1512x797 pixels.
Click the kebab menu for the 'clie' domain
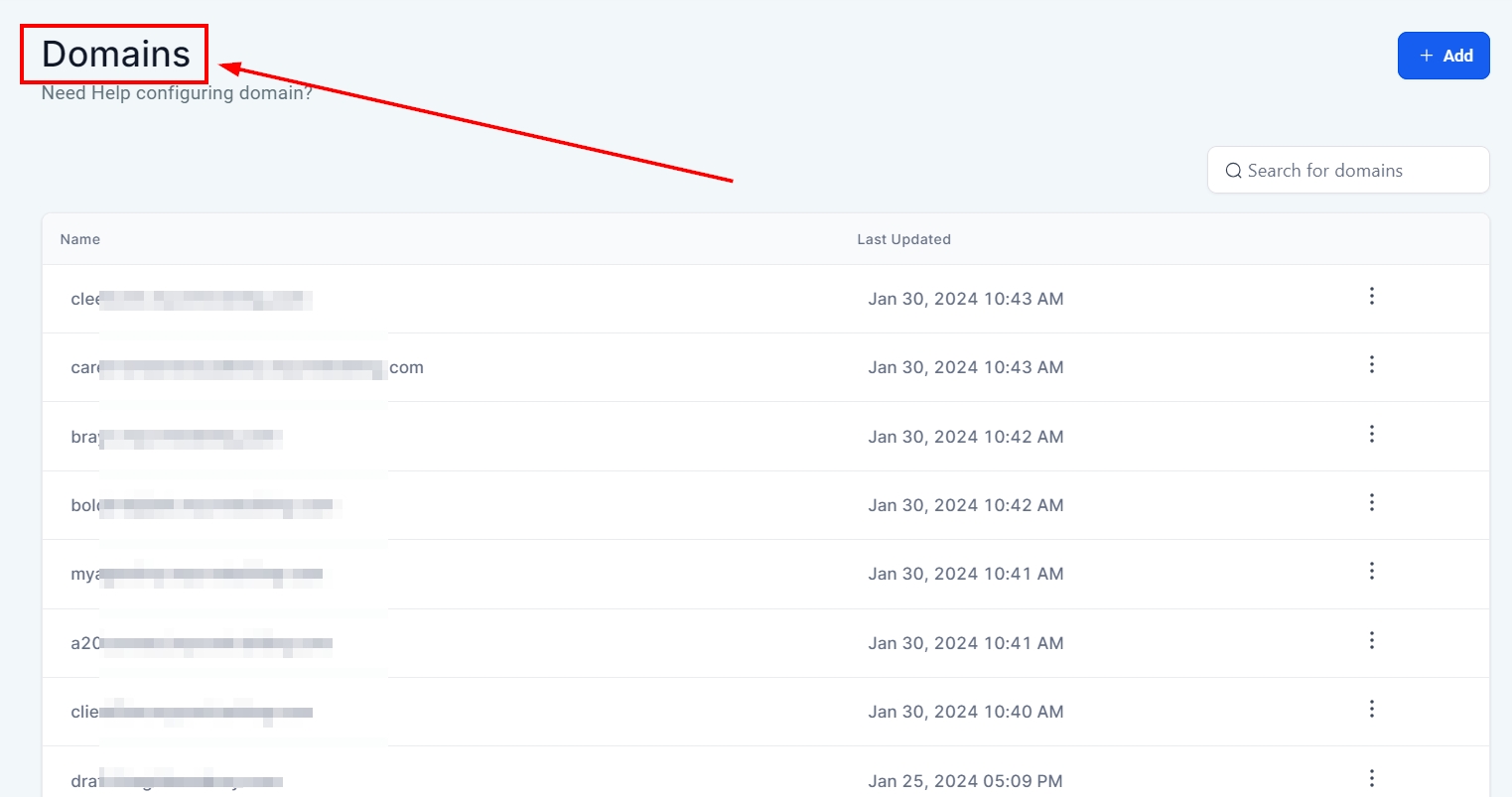[1371, 710]
